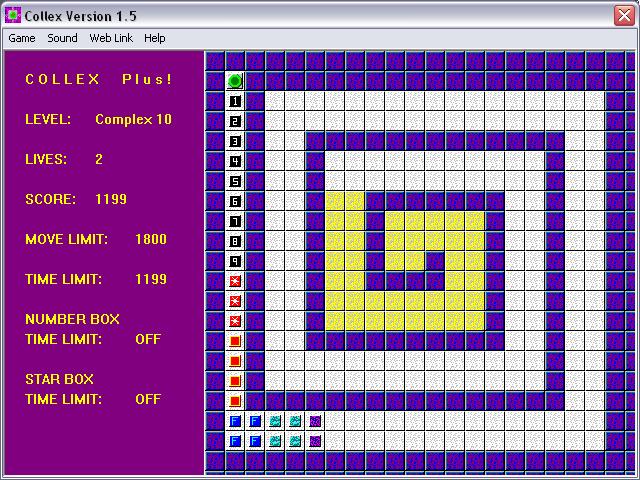The width and height of the screenshot is (640, 480).
Task: Click the middle of the three star boxes
Action: click(x=235, y=301)
